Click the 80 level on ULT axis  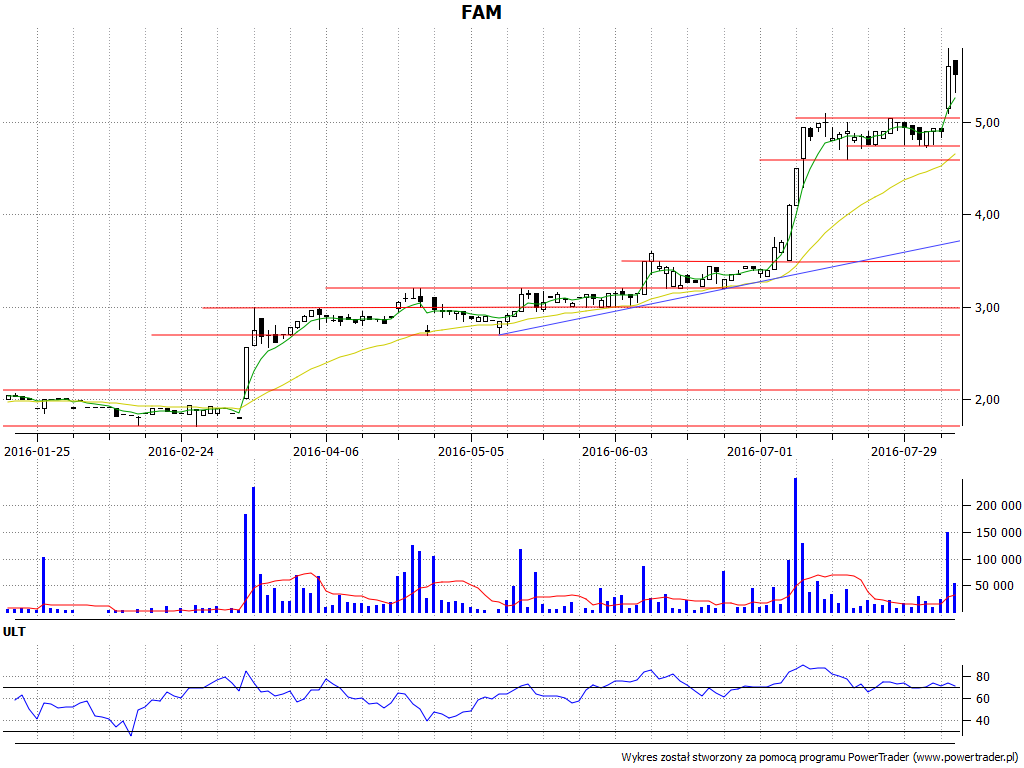[x=982, y=677]
